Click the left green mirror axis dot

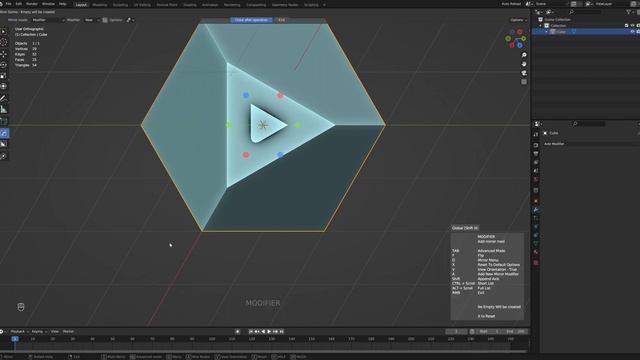229,125
